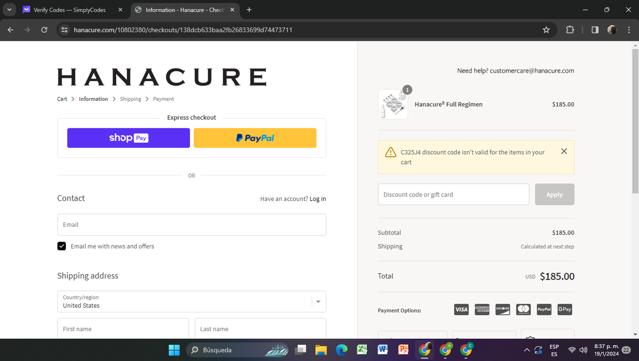Select the Payment breadcrumb step
The image size is (639, 361).
click(x=163, y=99)
